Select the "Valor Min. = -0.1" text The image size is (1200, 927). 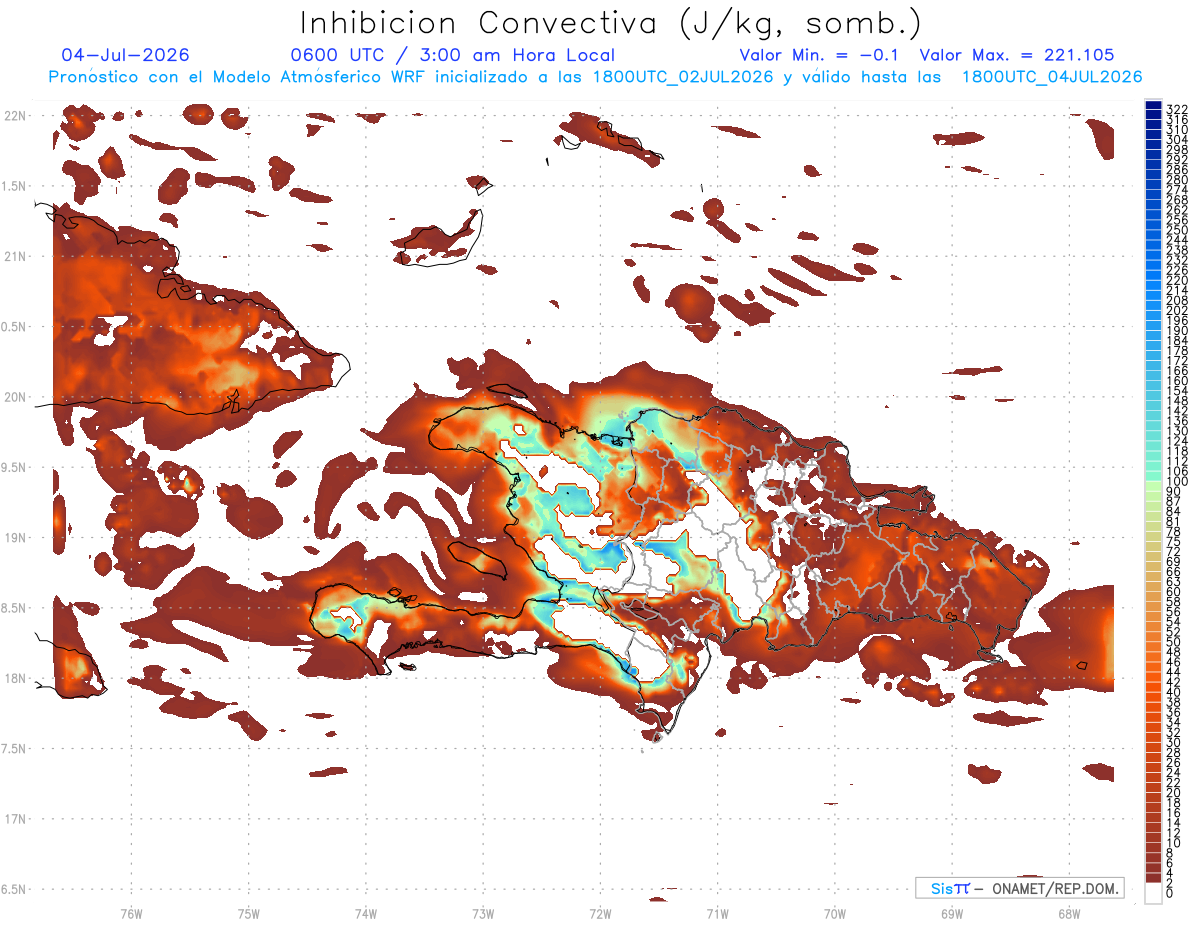[820, 55]
